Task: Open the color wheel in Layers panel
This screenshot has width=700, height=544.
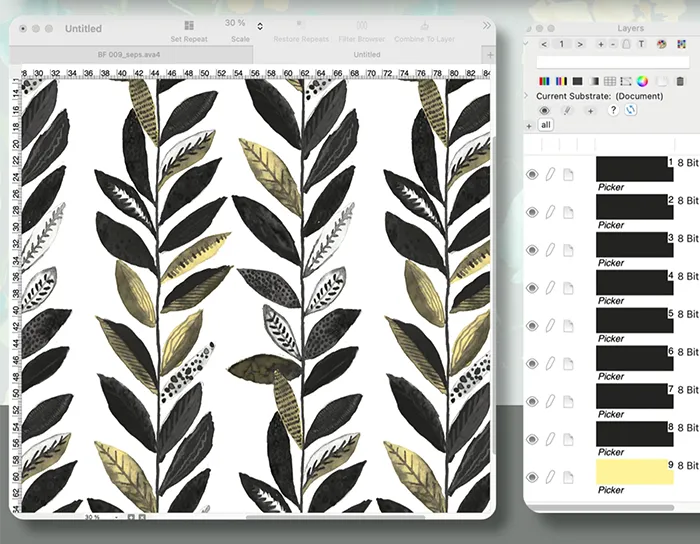Action: point(642,81)
